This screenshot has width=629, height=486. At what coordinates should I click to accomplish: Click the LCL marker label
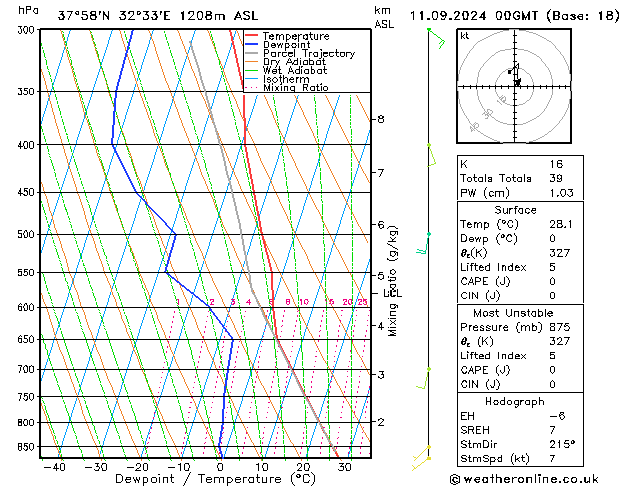click(392, 293)
